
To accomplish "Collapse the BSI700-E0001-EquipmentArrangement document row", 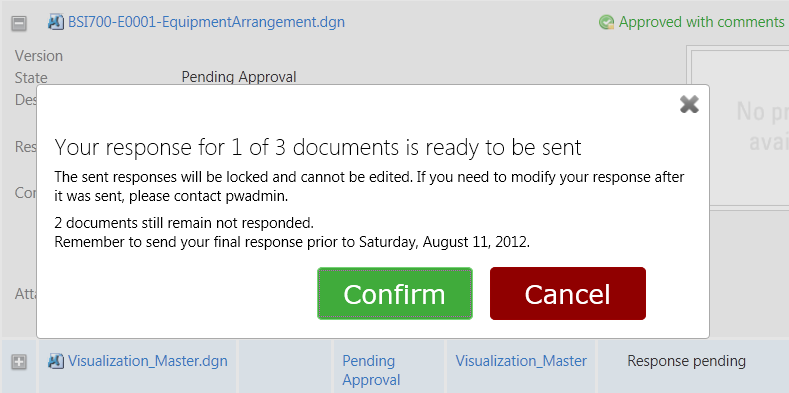I will coord(19,23).
